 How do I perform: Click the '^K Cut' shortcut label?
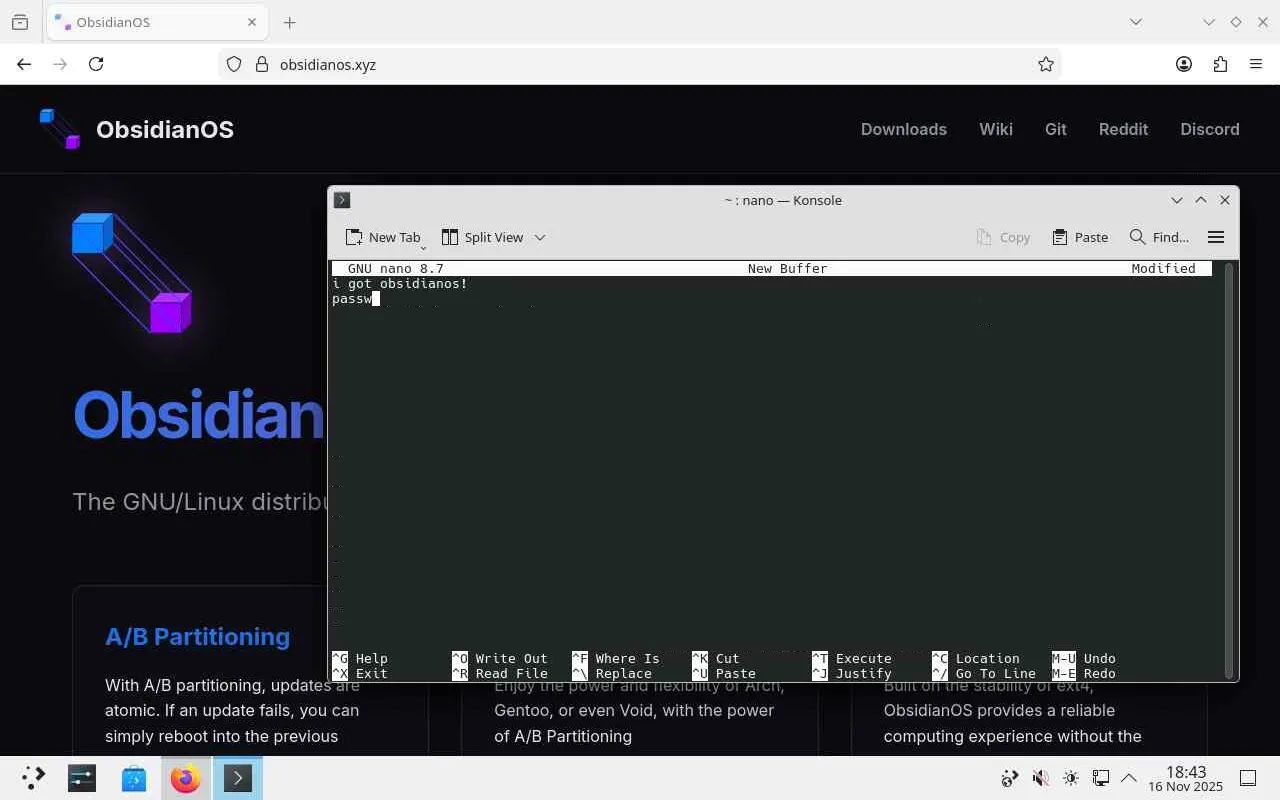[x=716, y=659]
